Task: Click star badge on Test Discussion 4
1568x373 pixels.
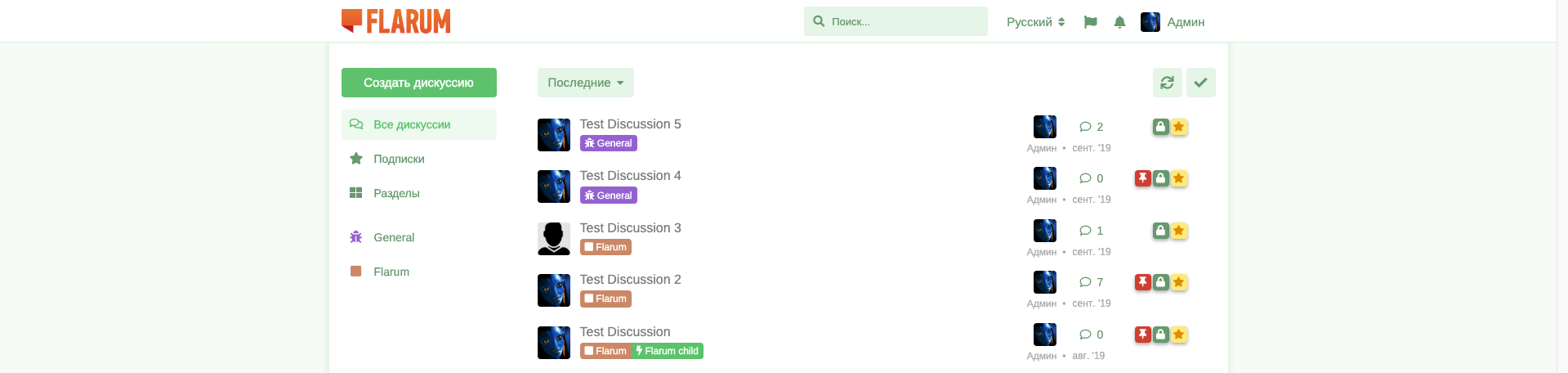Action: point(1178,178)
